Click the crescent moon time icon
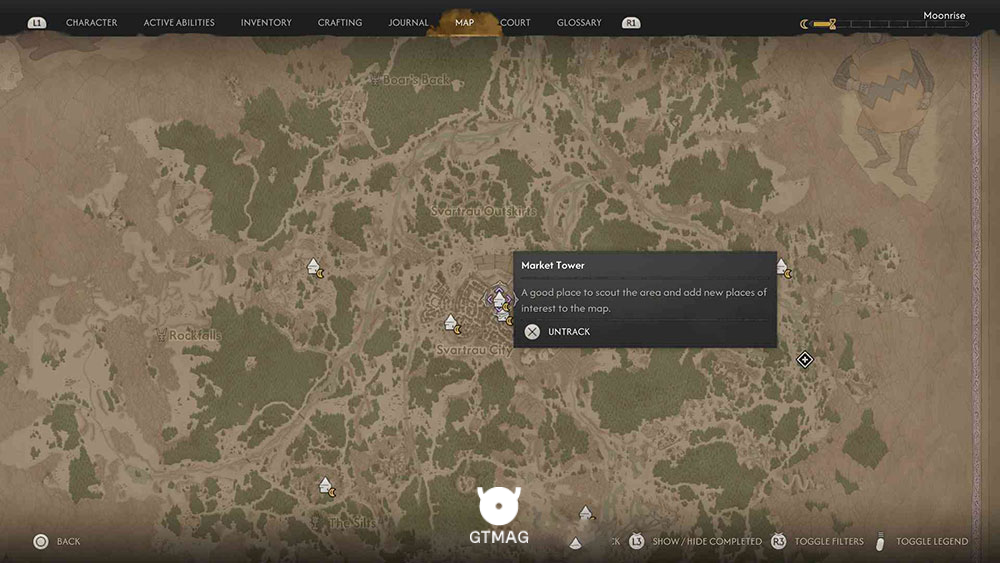Image resolution: width=1000 pixels, height=563 pixels. [804, 24]
